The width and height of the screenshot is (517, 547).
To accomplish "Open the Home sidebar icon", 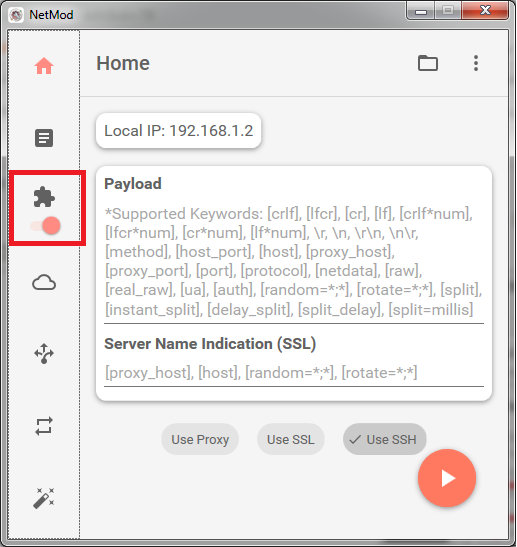I will (44, 66).
